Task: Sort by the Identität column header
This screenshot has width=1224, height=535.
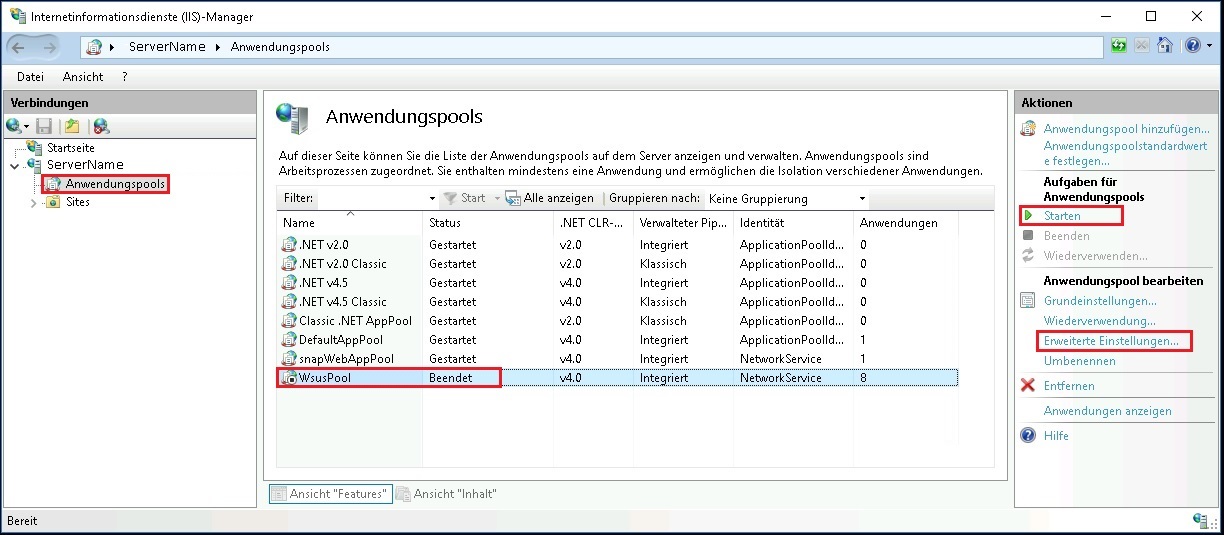Action: (x=794, y=223)
